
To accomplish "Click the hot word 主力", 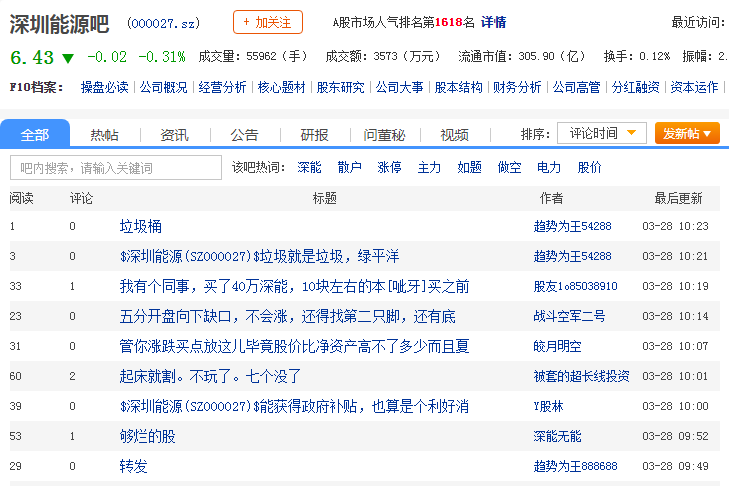I will click(x=429, y=167).
